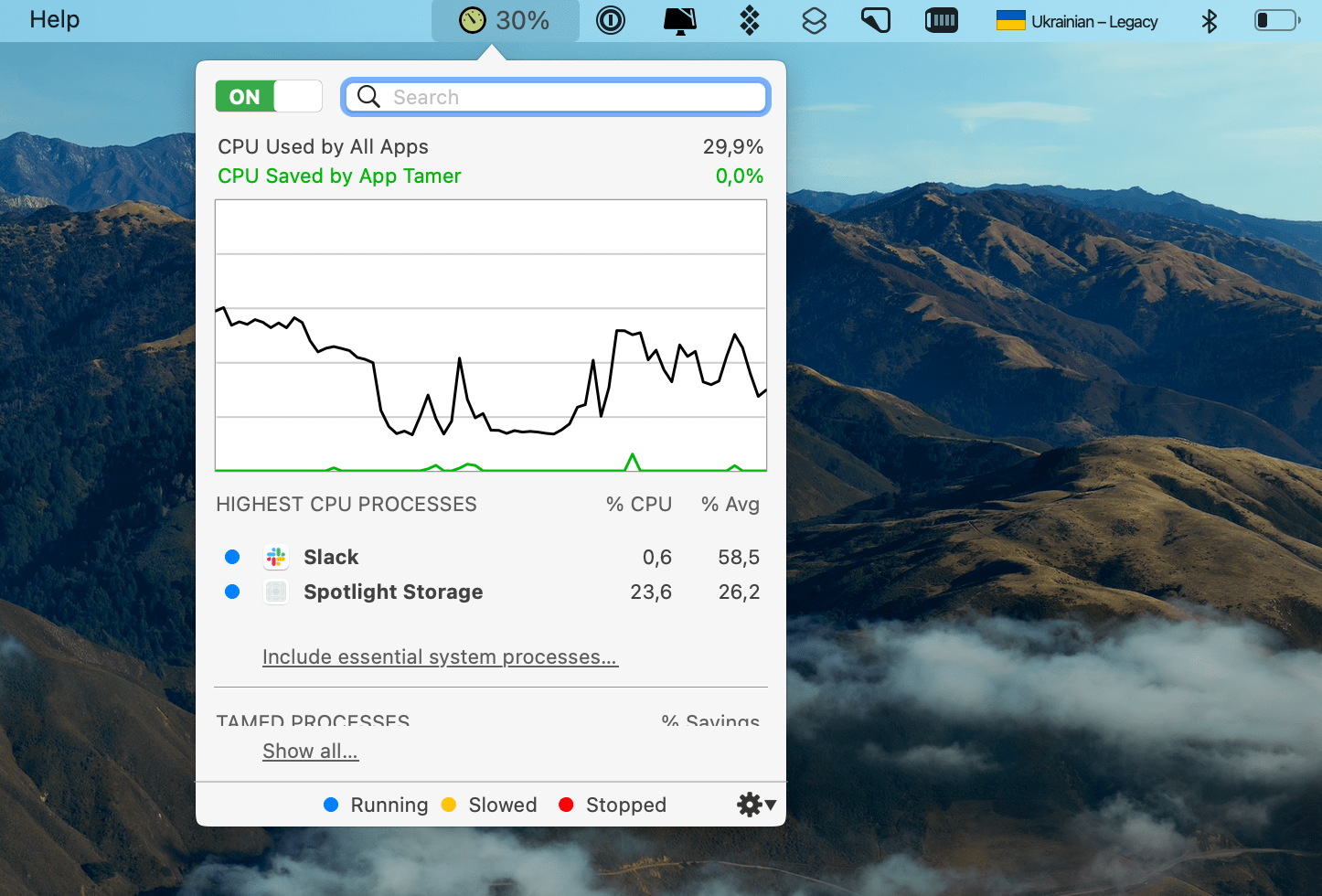Click the % Avg column header
This screenshot has height=896, width=1322.
click(730, 504)
